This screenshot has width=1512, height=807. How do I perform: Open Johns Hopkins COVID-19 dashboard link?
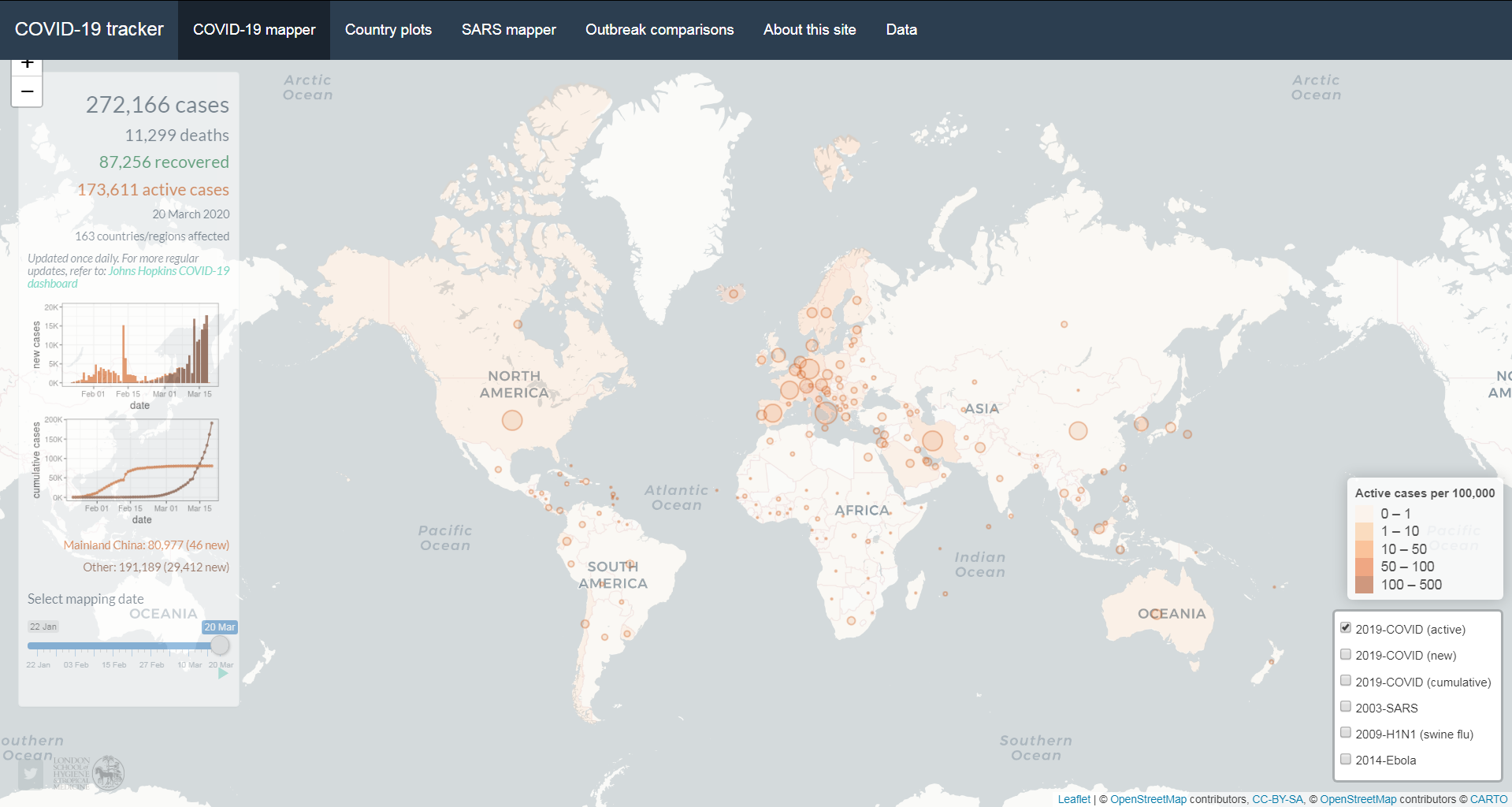point(129,277)
